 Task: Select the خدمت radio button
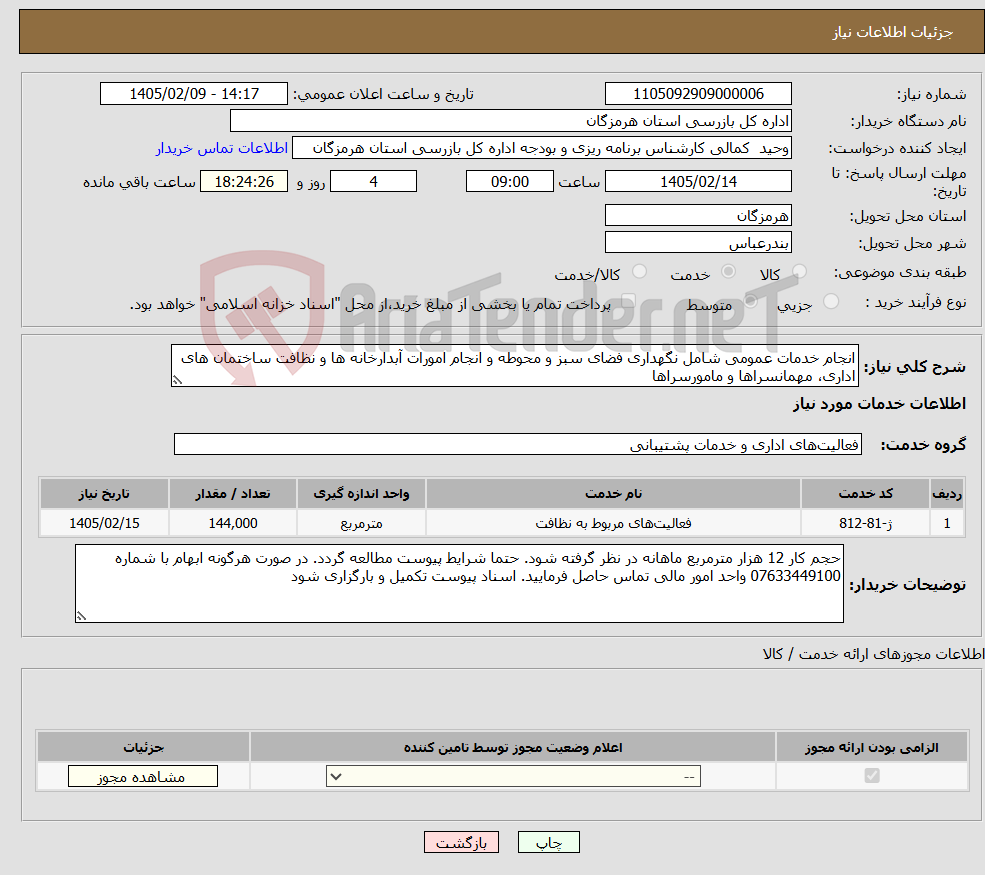pyautogui.click(x=728, y=271)
